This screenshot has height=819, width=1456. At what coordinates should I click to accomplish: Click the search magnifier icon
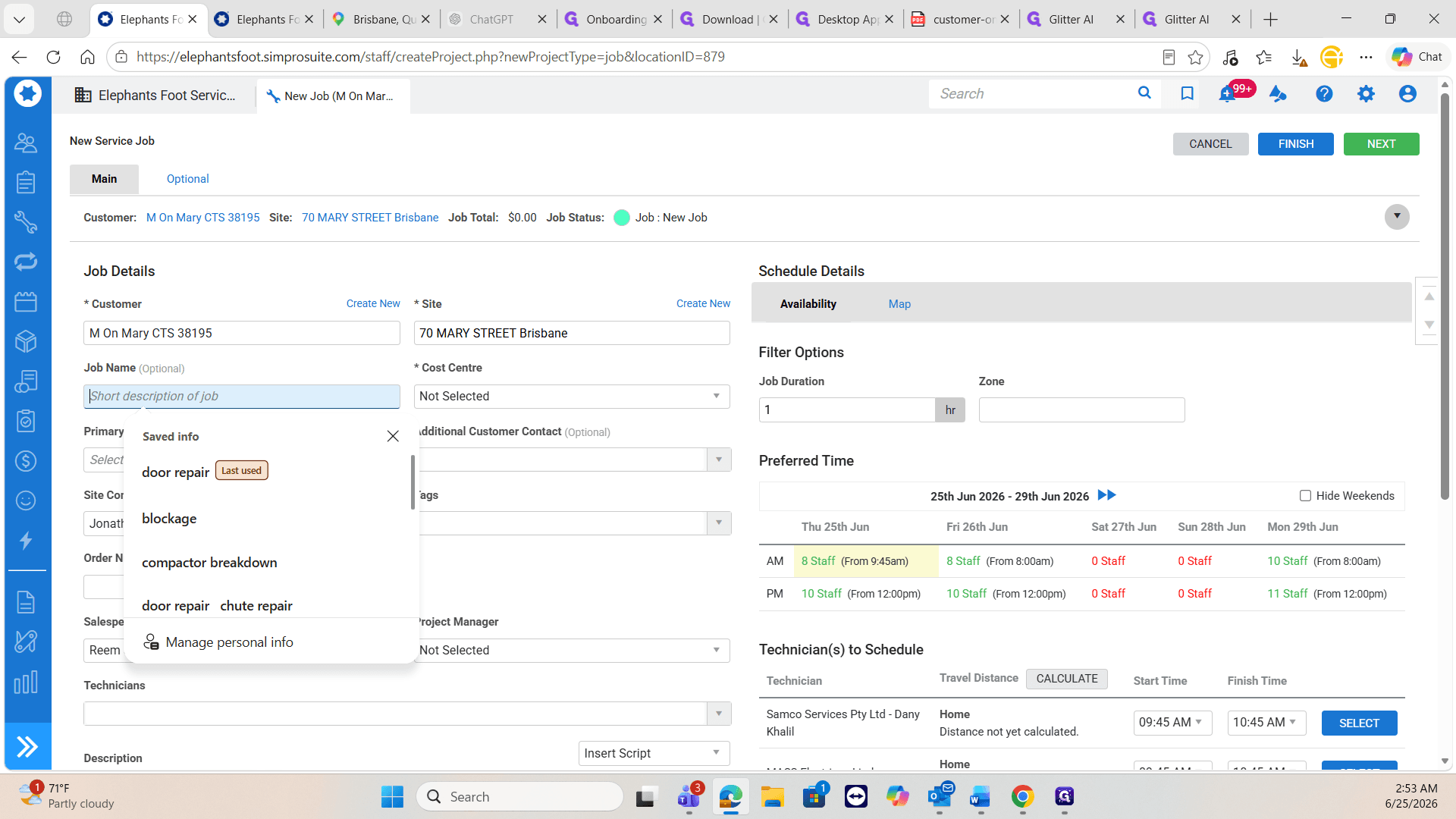coord(1144,93)
